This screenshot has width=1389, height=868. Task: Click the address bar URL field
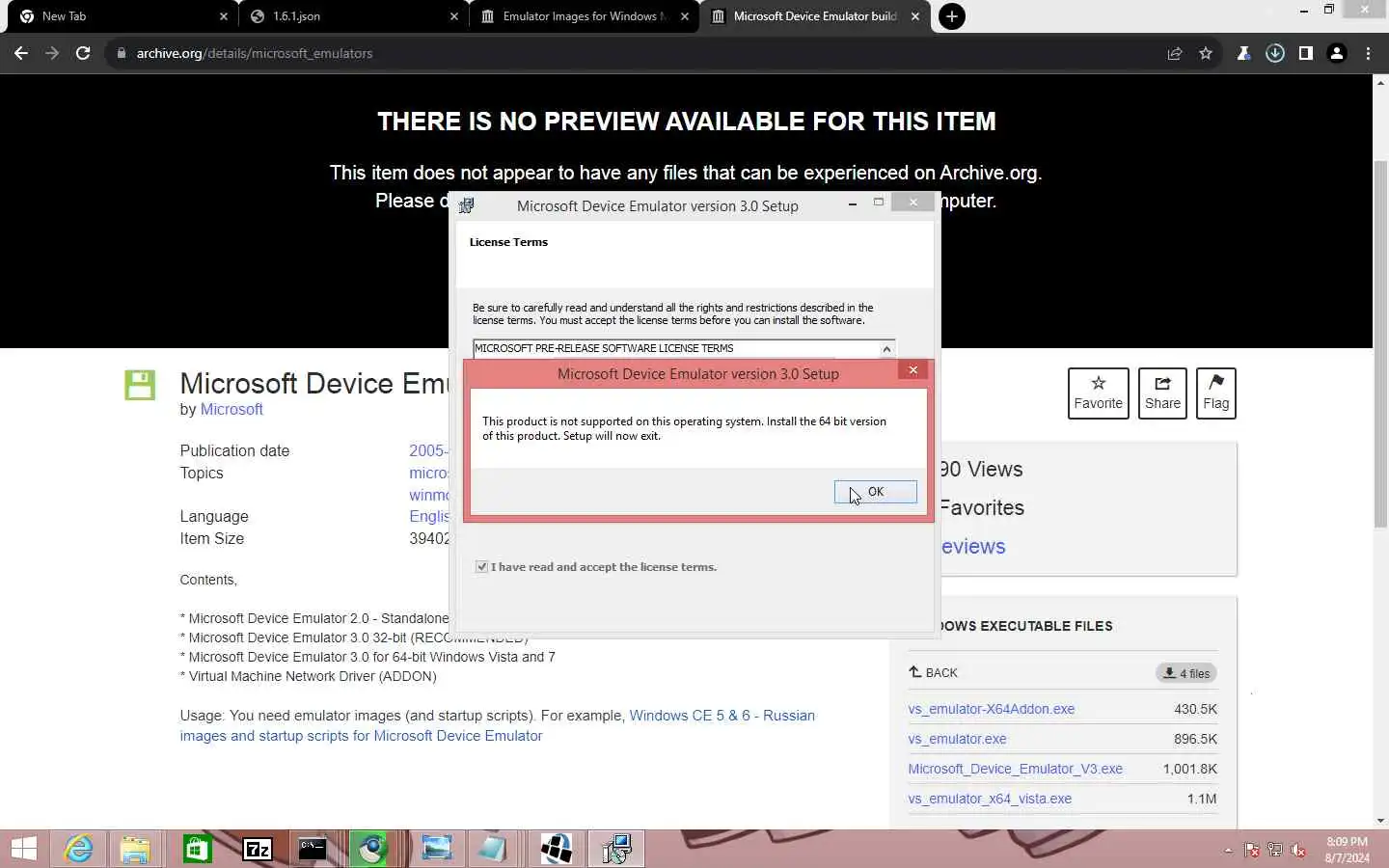point(637,53)
